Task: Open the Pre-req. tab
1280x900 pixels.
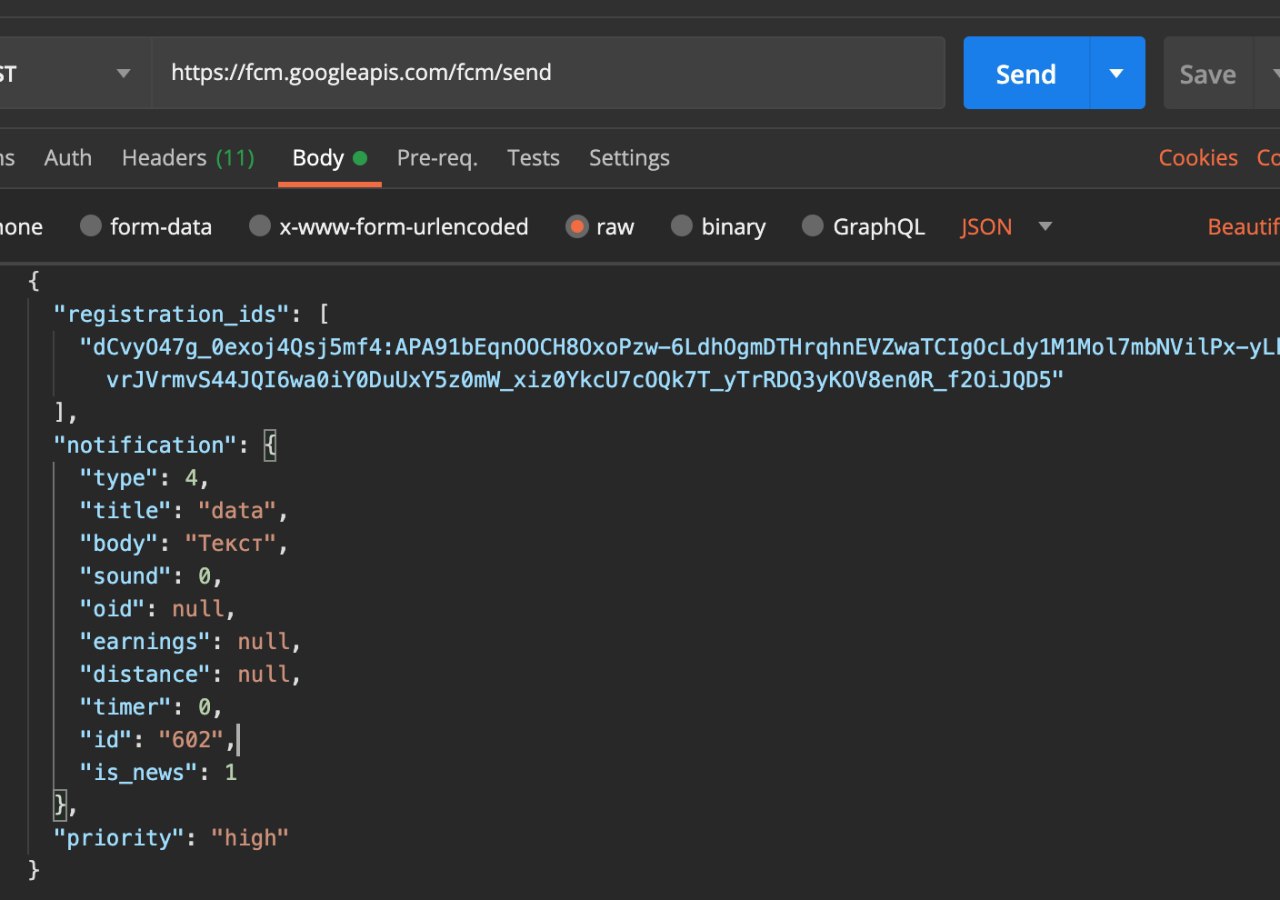Action: pos(437,158)
